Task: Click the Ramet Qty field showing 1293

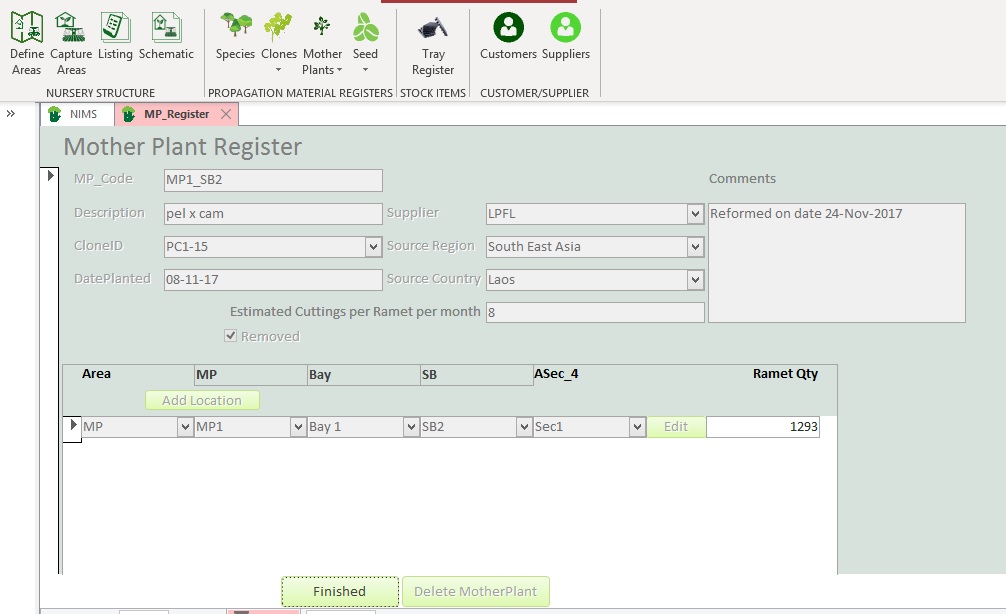Action: (x=762, y=427)
